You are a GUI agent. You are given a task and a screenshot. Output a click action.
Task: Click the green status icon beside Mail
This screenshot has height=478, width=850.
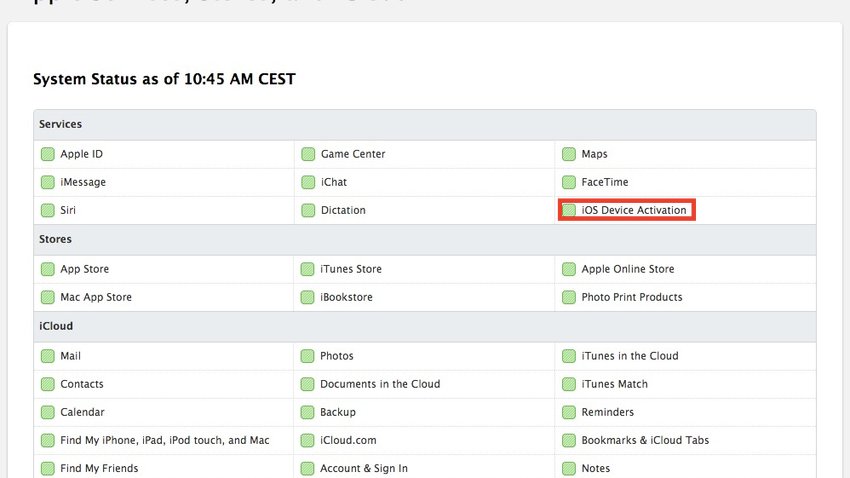pyautogui.click(x=48, y=356)
